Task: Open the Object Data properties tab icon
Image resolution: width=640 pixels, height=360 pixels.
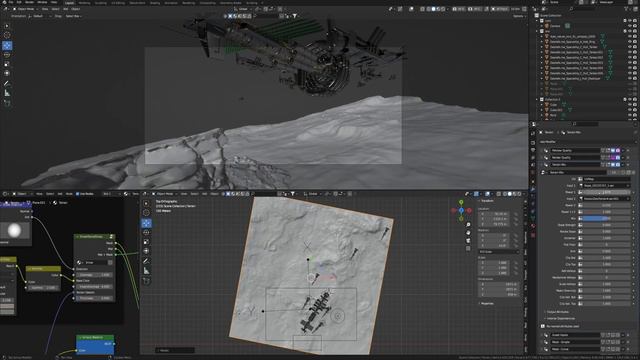Action: 533,219
